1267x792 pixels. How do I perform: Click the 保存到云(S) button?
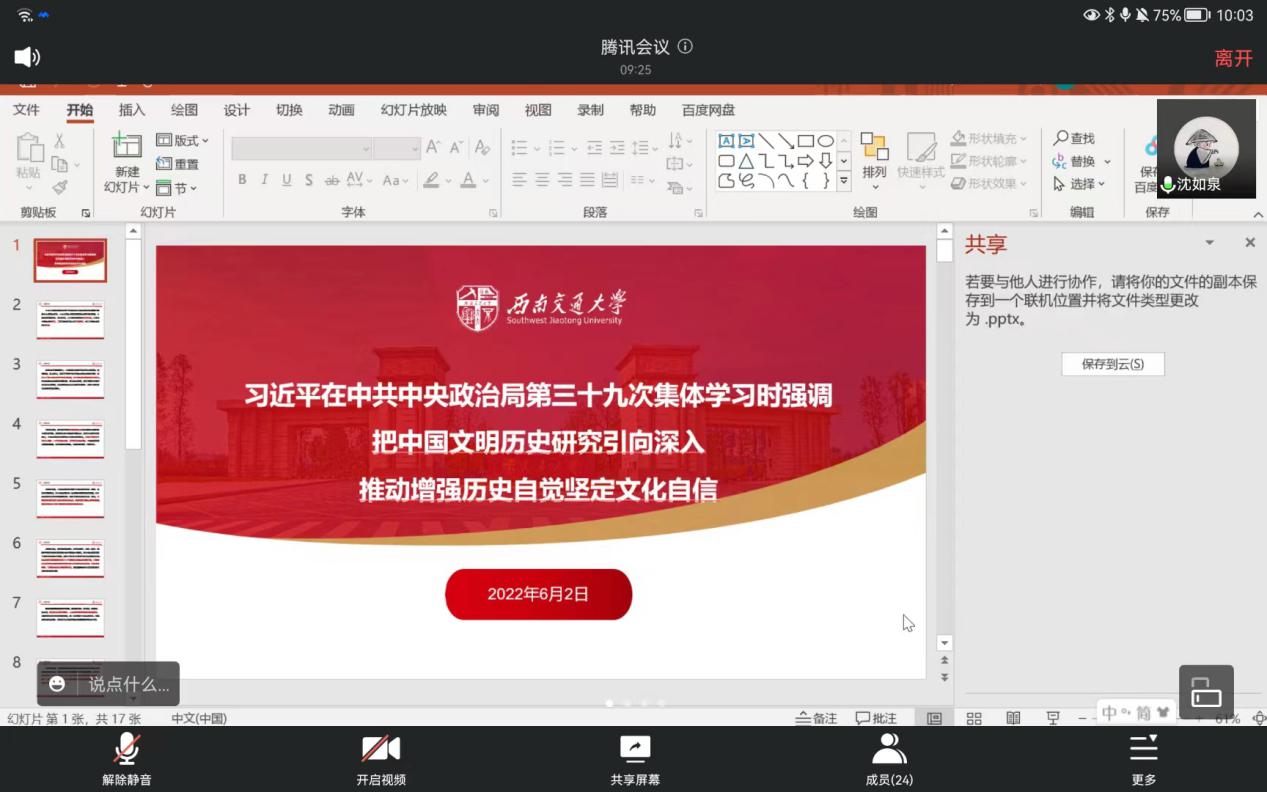[x=1112, y=364]
